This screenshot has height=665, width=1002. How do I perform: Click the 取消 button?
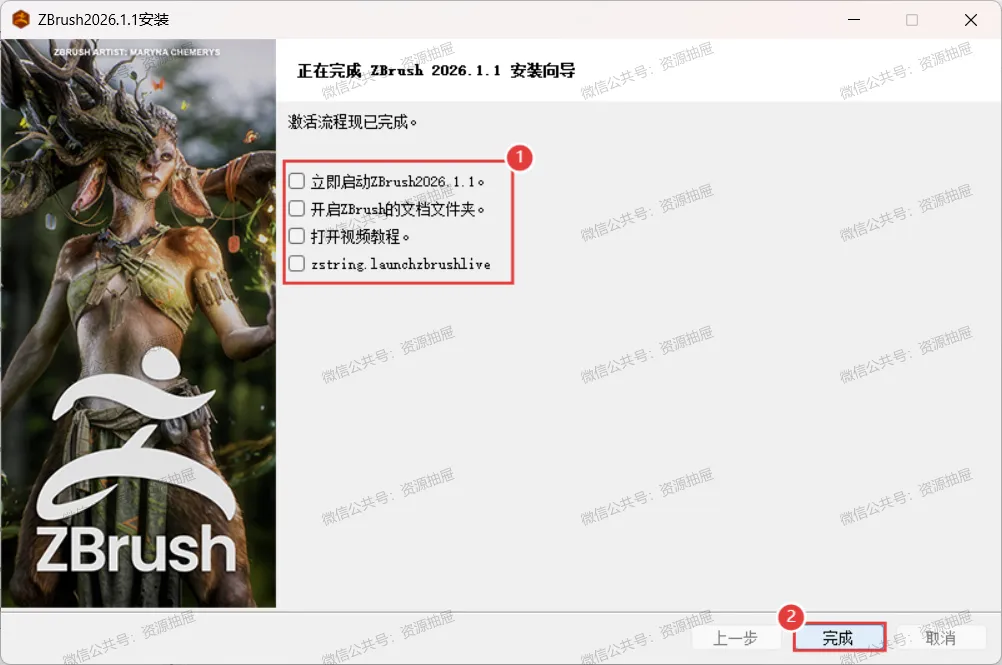click(x=941, y=638)
